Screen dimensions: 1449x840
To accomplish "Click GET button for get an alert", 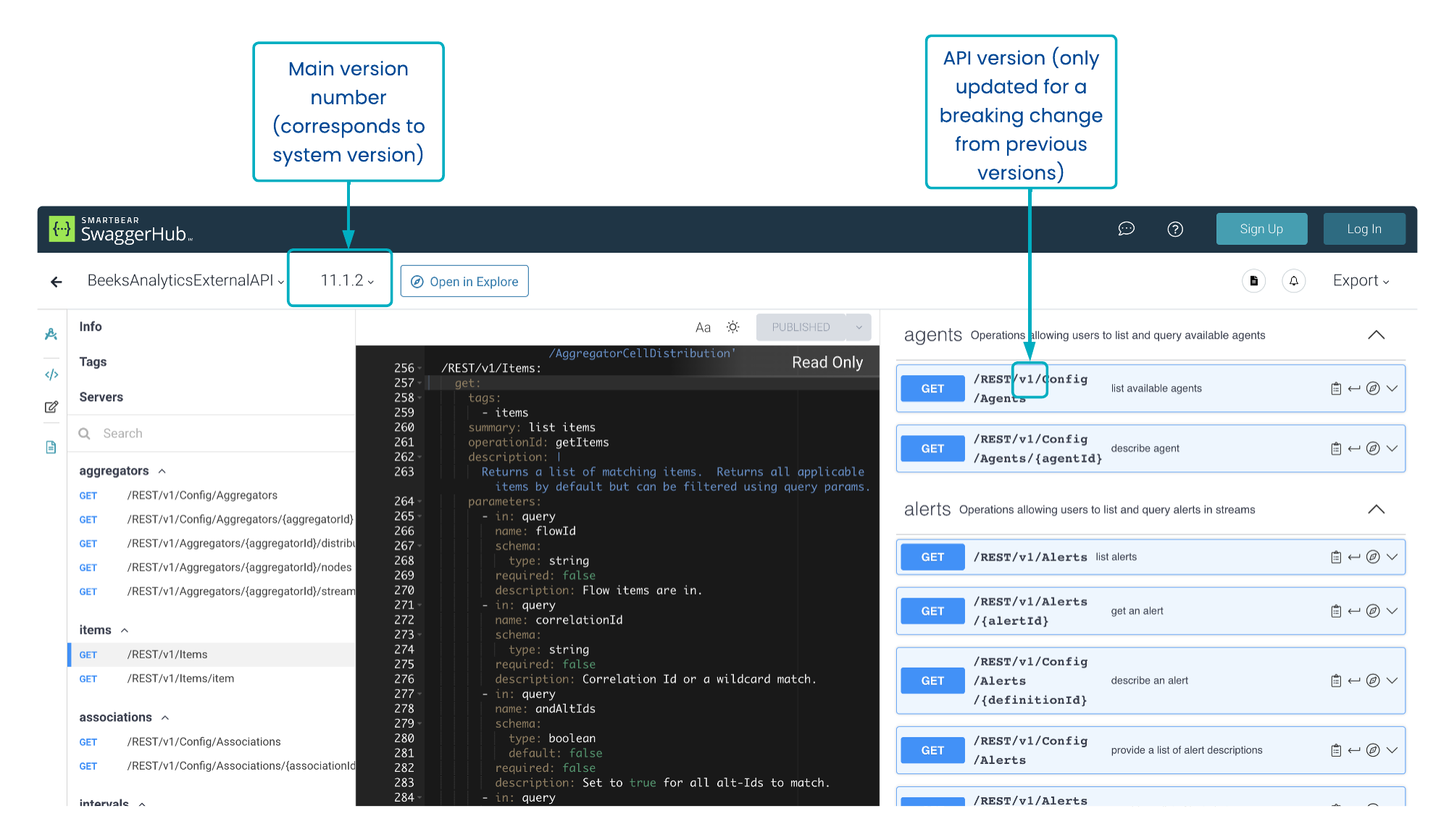I will pos(932,611).
